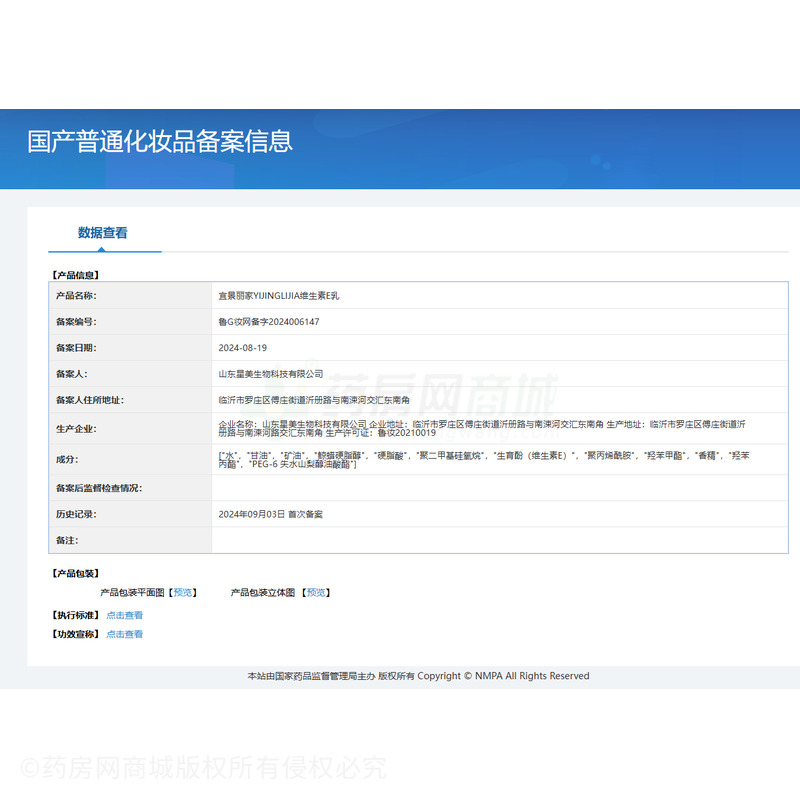Click the 备案人 value 山东星美生物科技有限公司

(x=271, y=374)
